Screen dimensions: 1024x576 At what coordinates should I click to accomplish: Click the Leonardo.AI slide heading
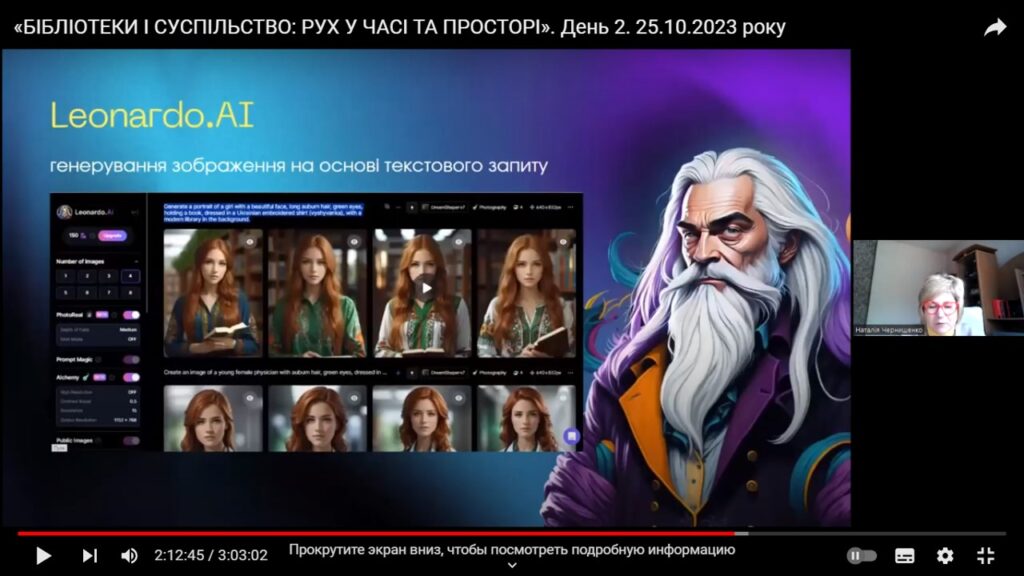[x=152, y=116]
